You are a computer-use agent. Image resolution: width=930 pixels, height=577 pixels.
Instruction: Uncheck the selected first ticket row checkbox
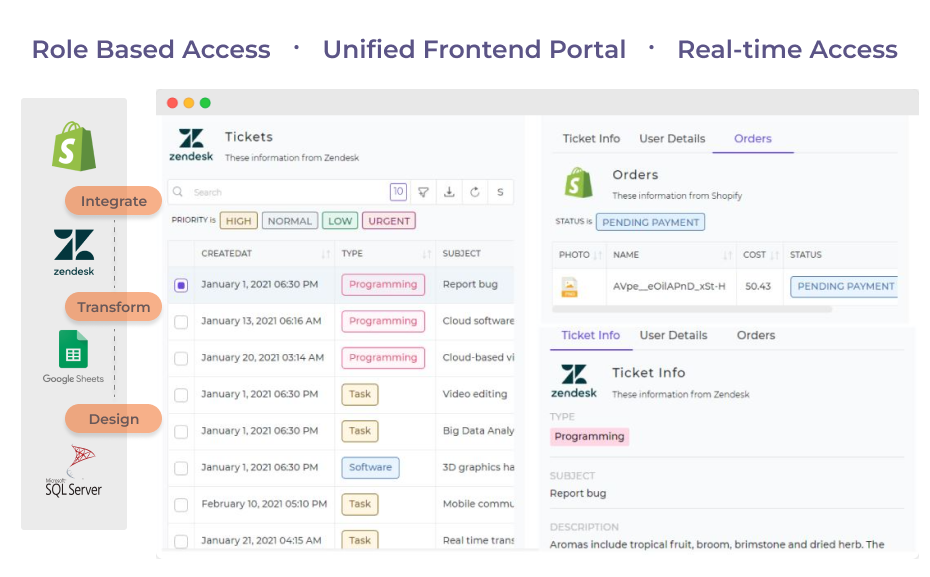181,285
